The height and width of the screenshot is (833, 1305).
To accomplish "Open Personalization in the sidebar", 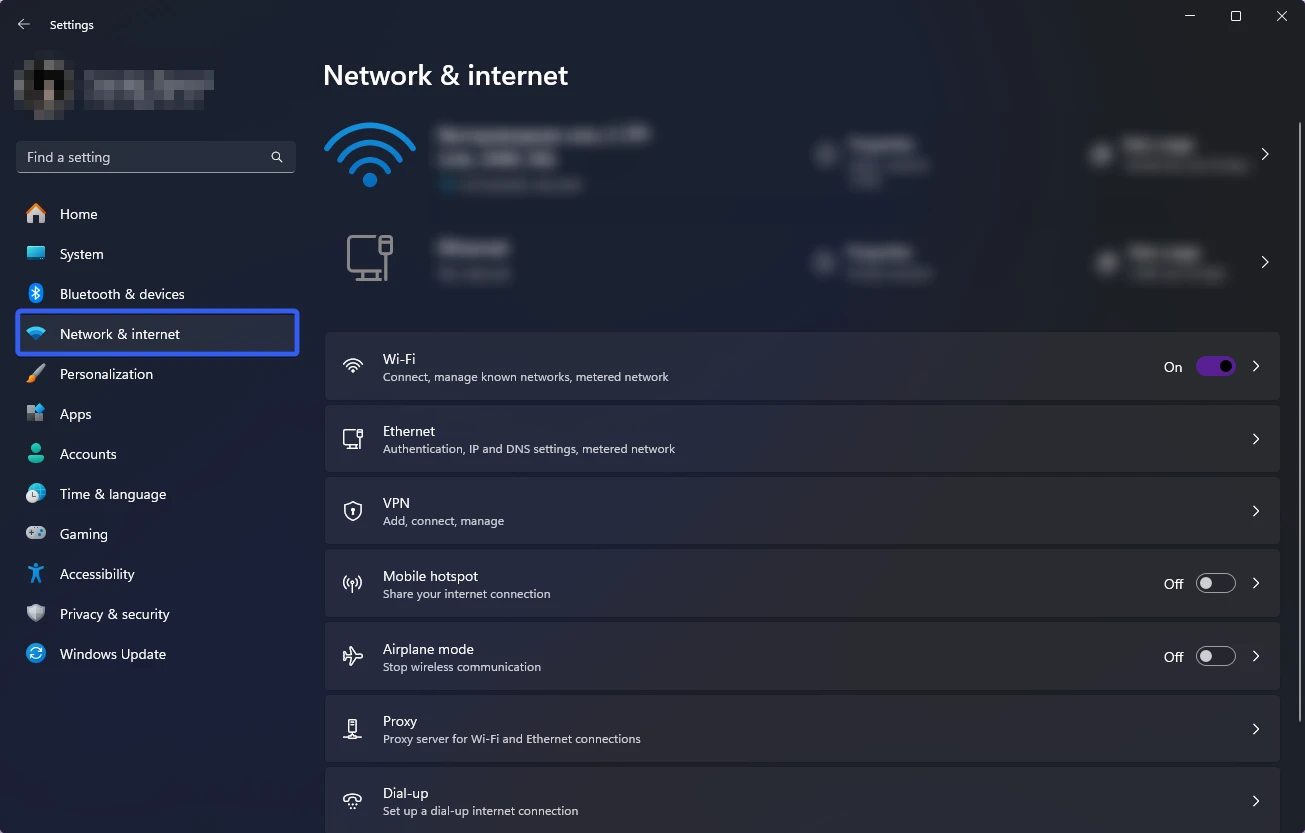I will pos(106,374).
